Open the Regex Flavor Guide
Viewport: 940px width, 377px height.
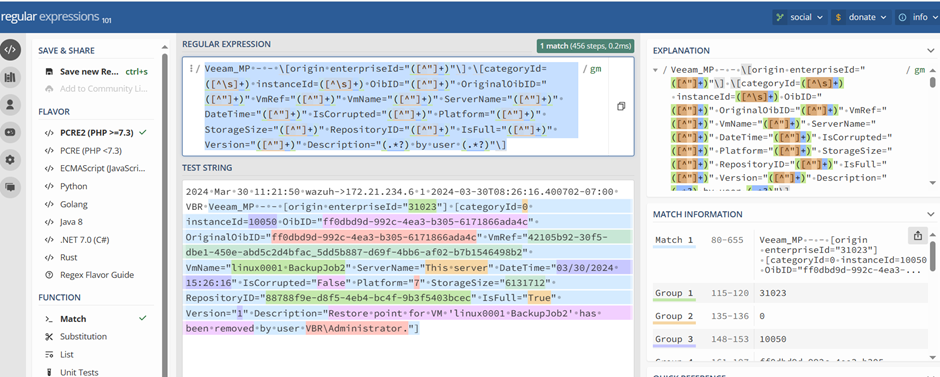coord(96,275)
